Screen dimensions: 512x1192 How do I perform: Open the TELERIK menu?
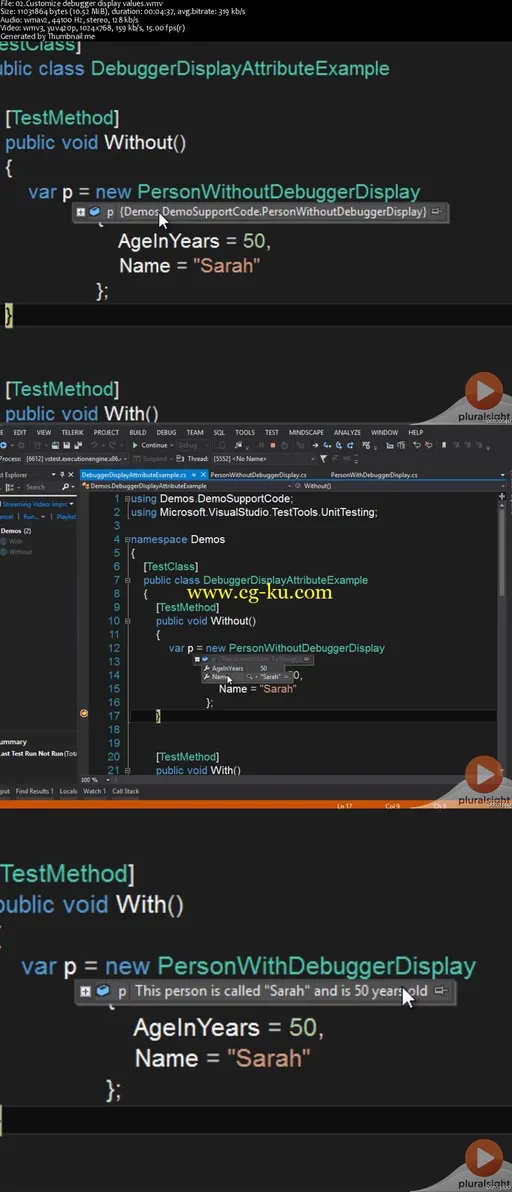[x=72, y=433]
